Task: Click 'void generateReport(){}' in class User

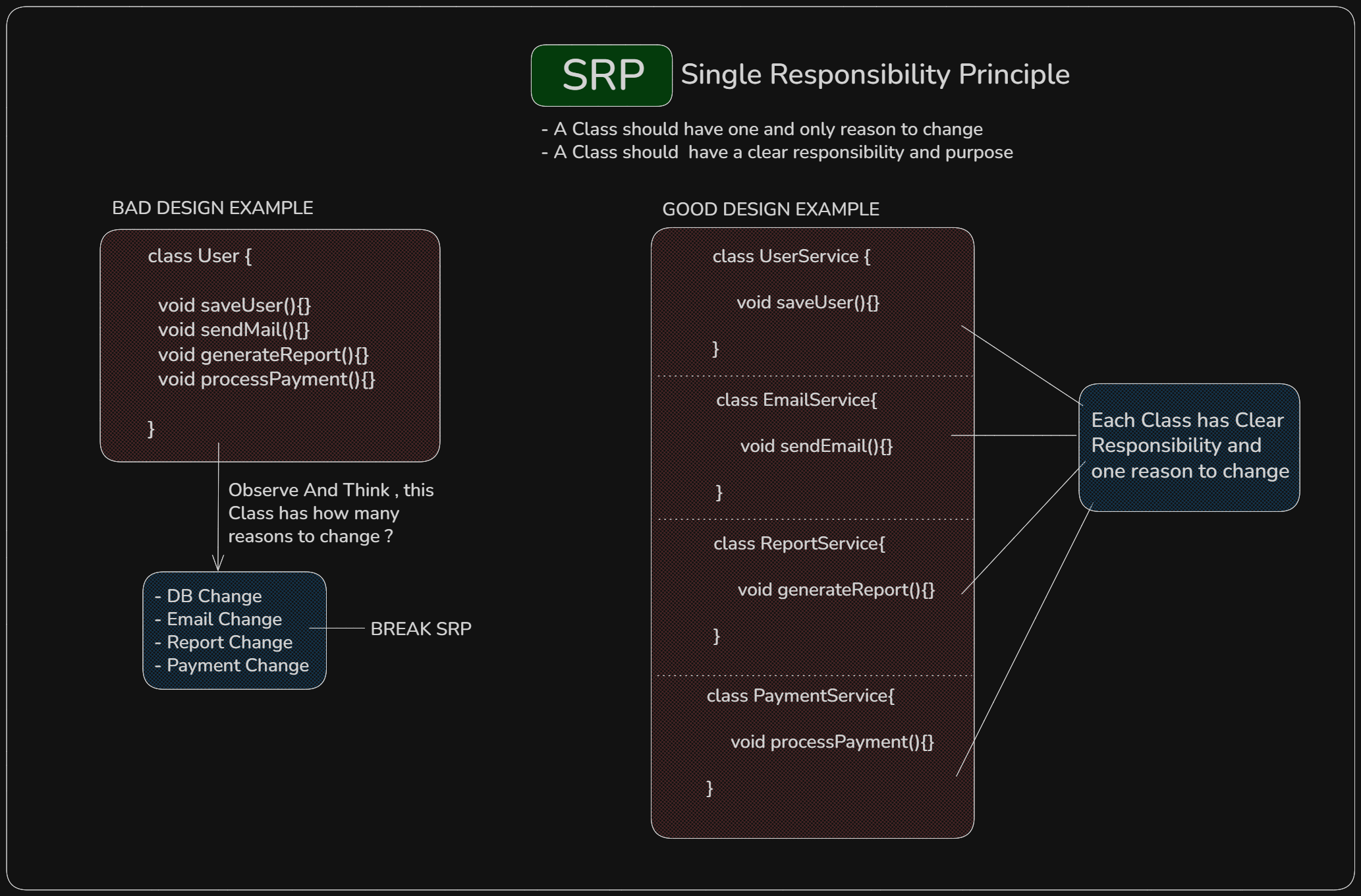Action: (264, 354)
